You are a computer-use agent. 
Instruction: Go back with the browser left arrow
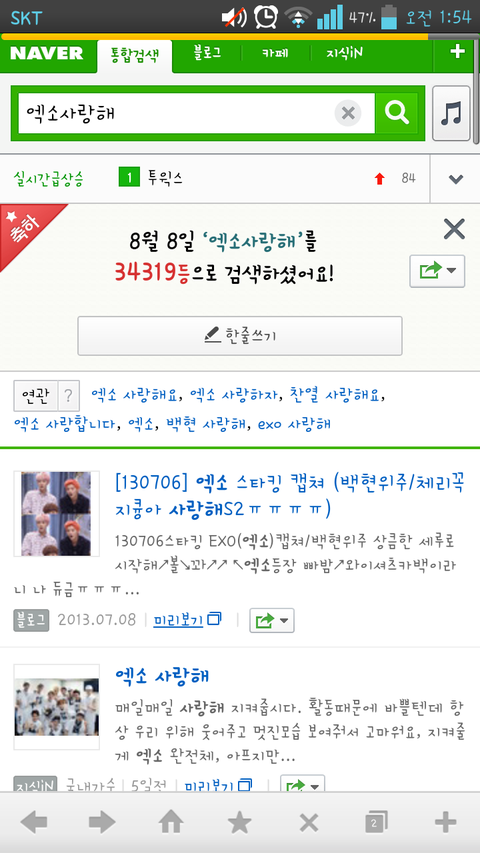click(34, 822)
